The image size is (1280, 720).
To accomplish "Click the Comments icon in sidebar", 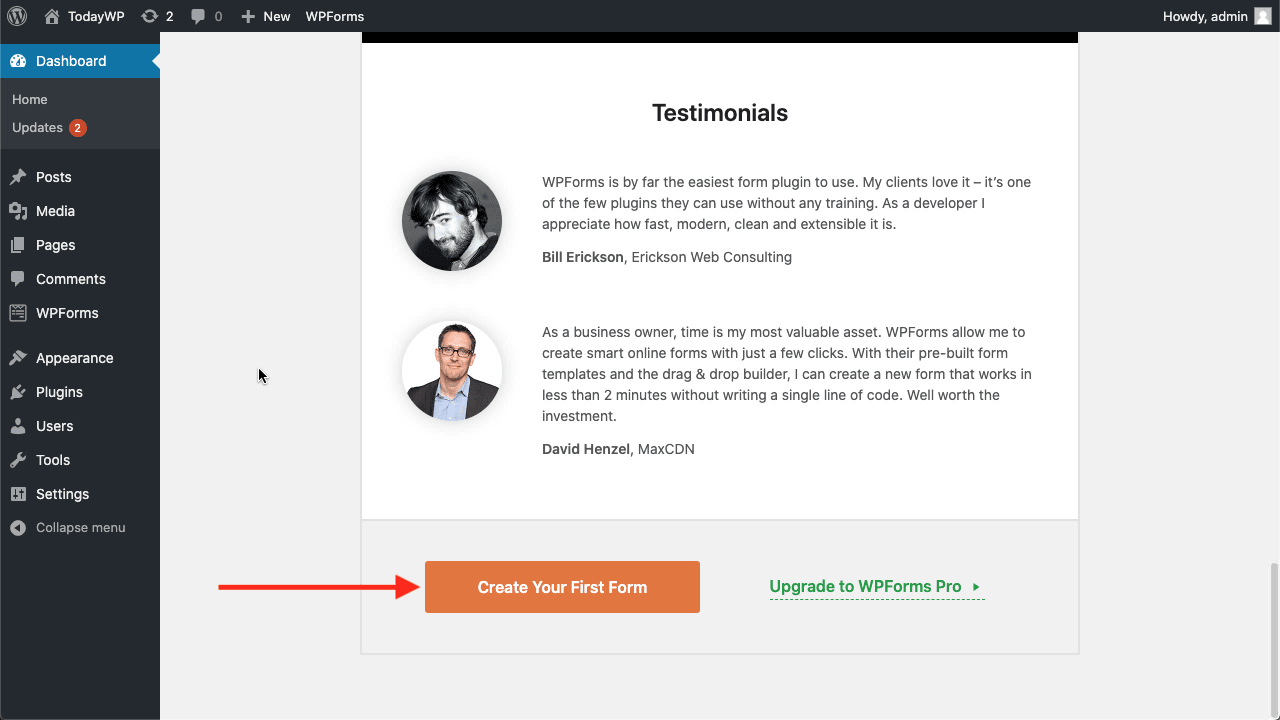I will (18, 279).
